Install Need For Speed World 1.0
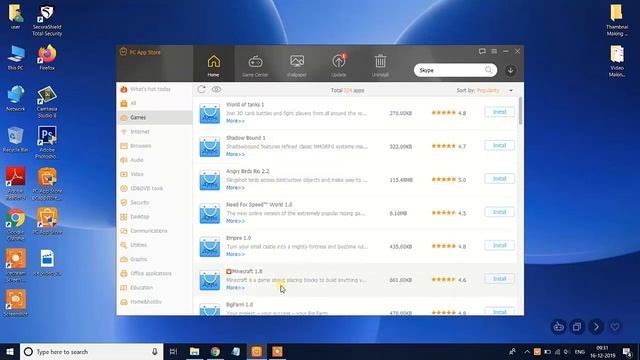The image size is (640, 360). pos(500,212)
